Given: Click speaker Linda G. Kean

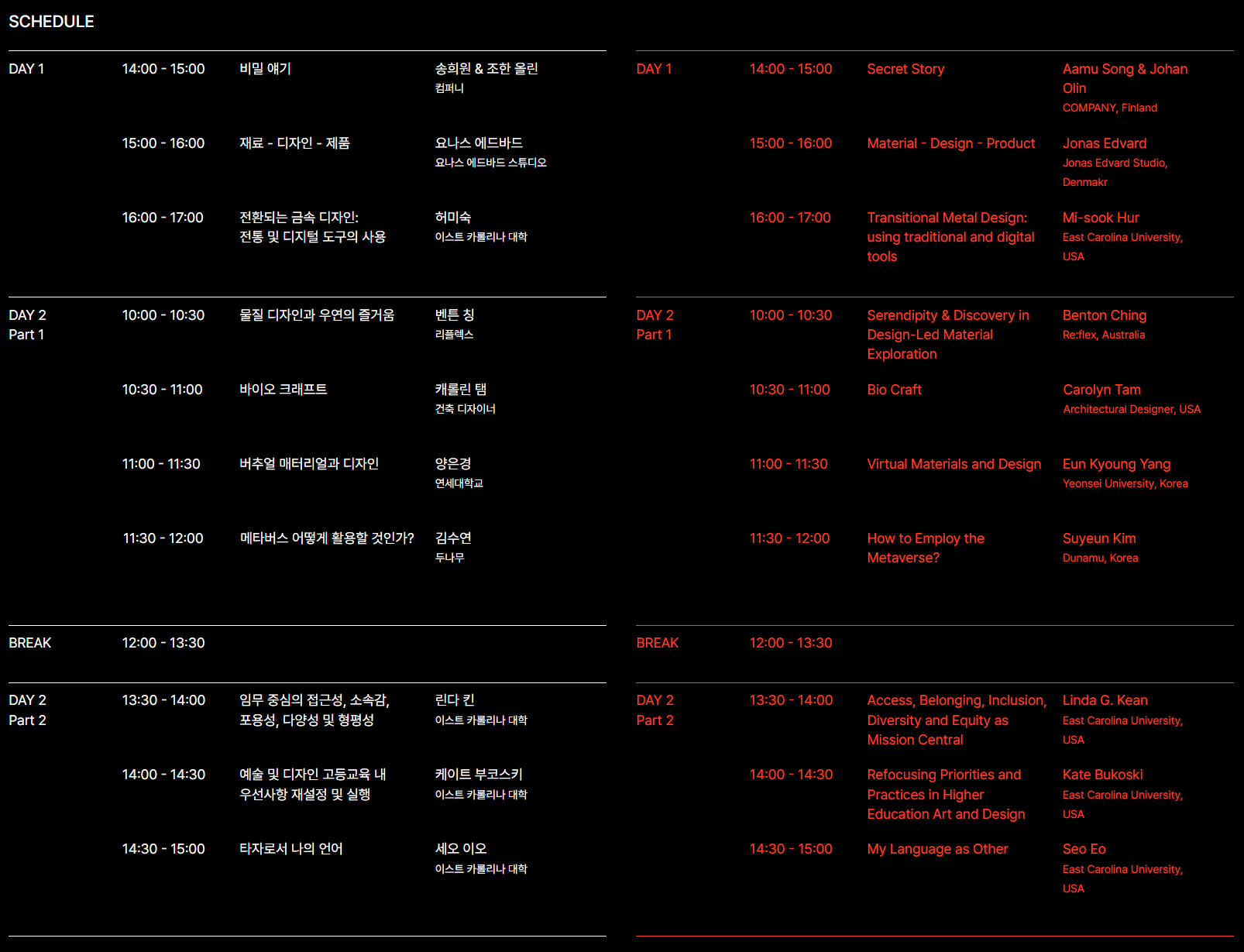Looking at the screenshot, I should tap(1105, 700).
